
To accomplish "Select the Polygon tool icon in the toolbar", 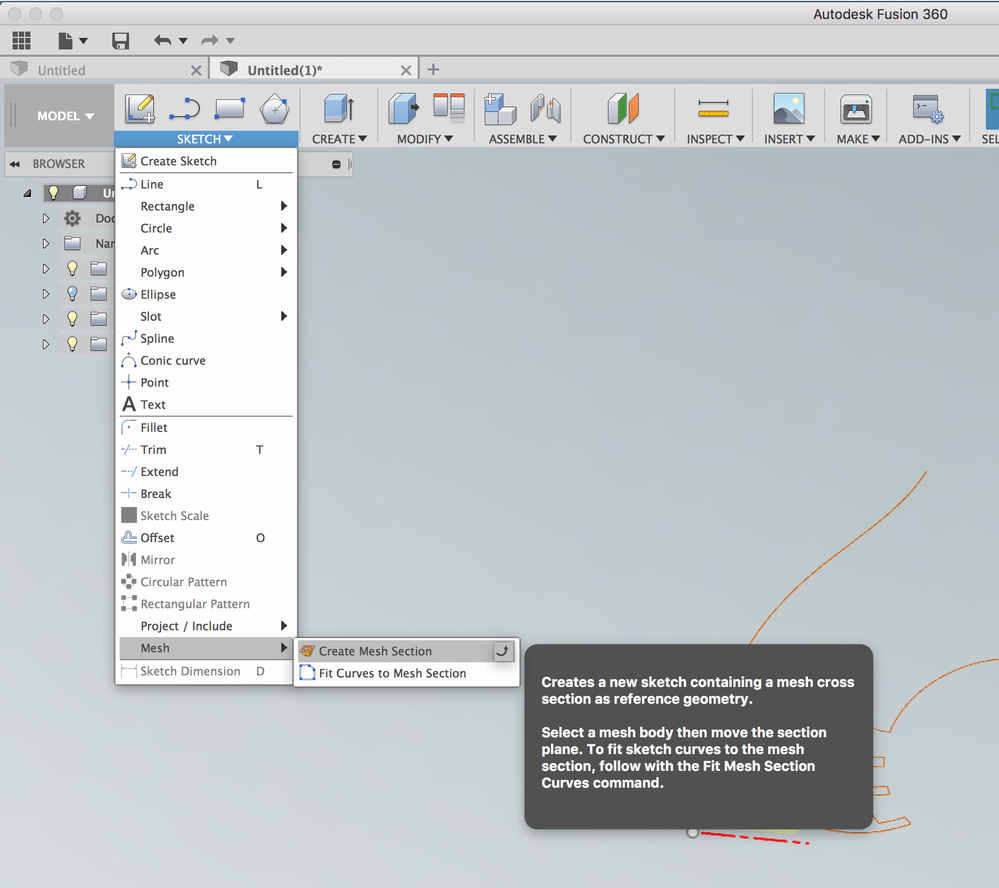I will (x=275, y=108).
